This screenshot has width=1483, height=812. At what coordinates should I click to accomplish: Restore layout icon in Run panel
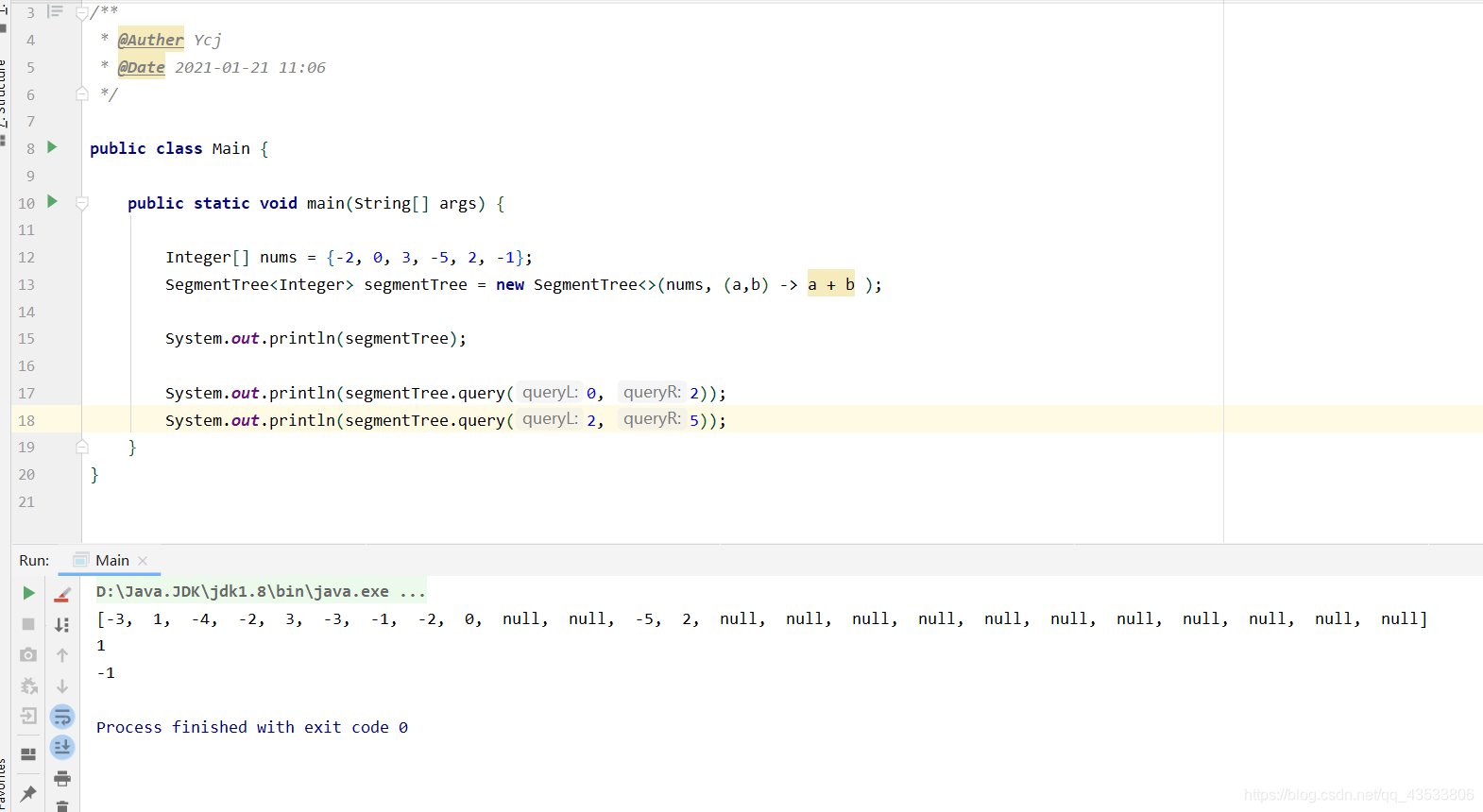[28, 753]
